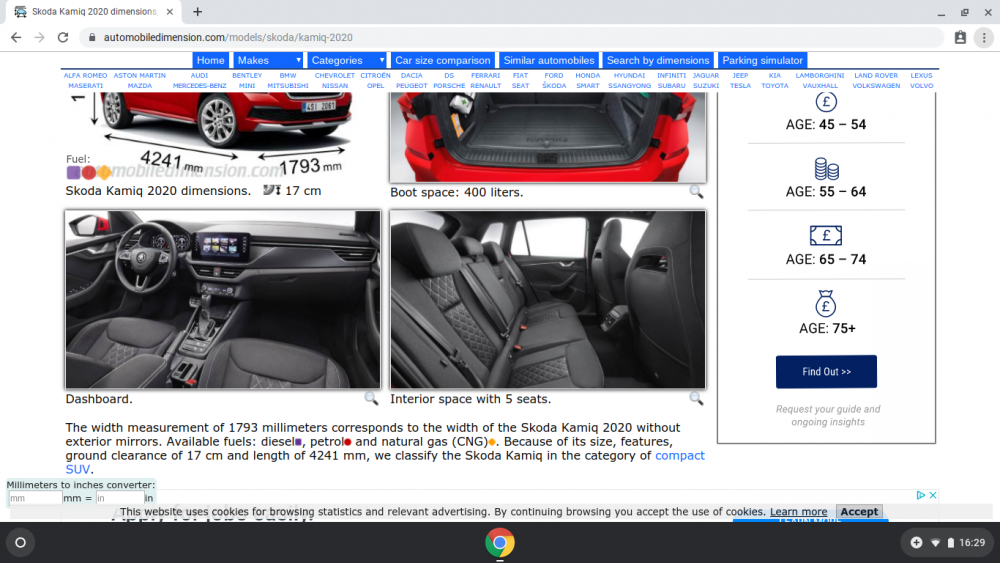The image size is (1000, 563).
Task: Open the MERCEDES-BENZ make link
Action: coord(199,85)
